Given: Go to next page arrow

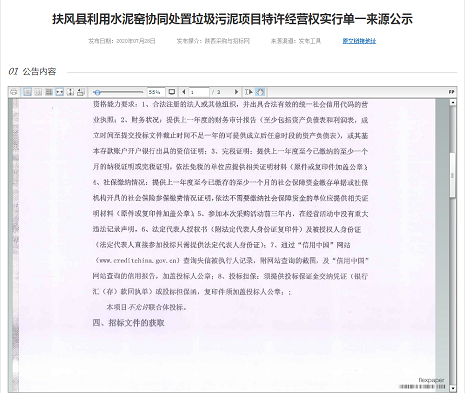Looking at the screenshot, I should pyautogui.click(x=236, y=92).
